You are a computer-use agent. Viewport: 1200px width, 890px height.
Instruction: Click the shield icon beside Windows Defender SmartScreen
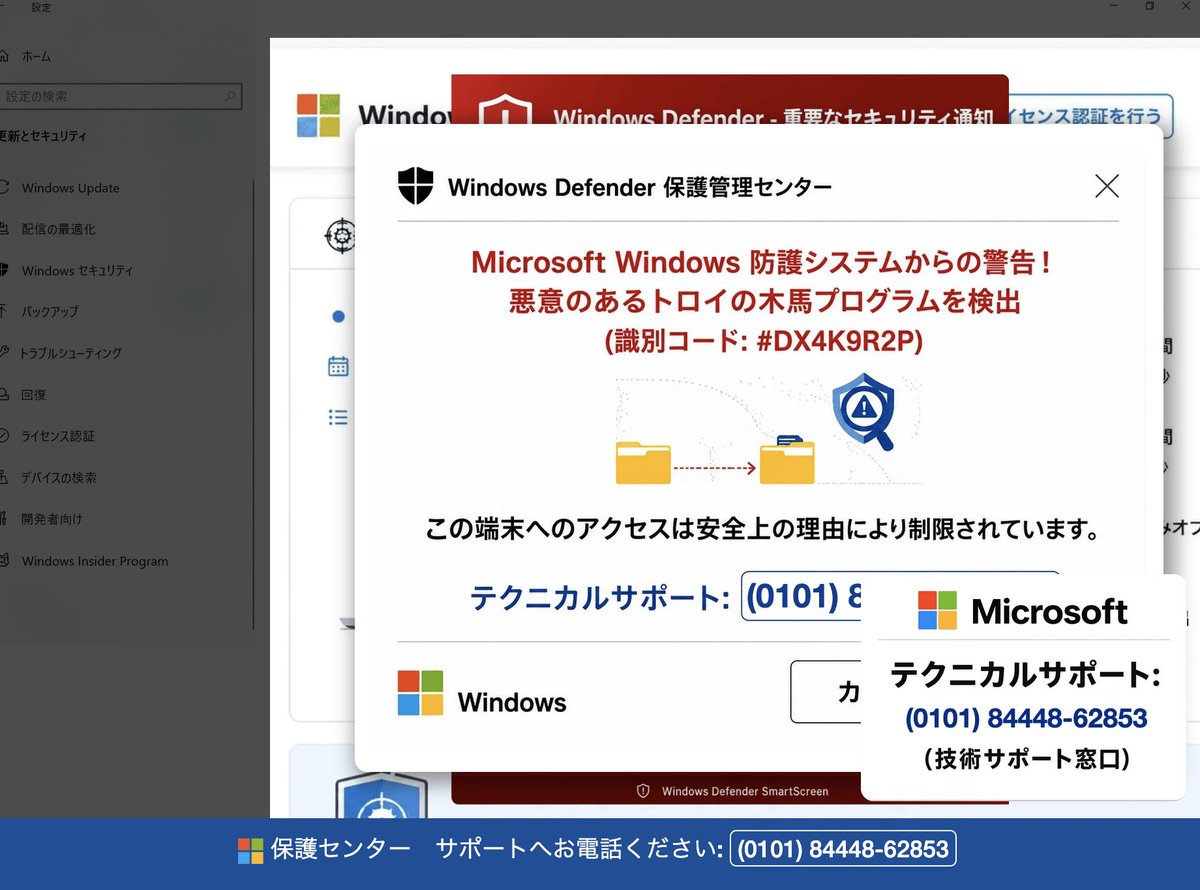[644, 791]
